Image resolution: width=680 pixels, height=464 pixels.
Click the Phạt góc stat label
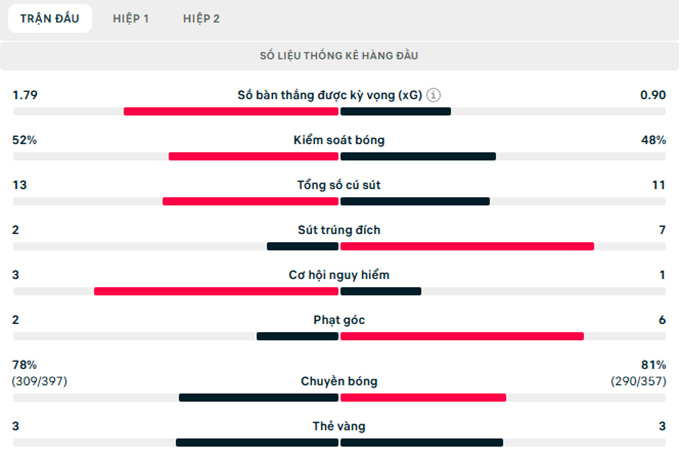point(340,320)
